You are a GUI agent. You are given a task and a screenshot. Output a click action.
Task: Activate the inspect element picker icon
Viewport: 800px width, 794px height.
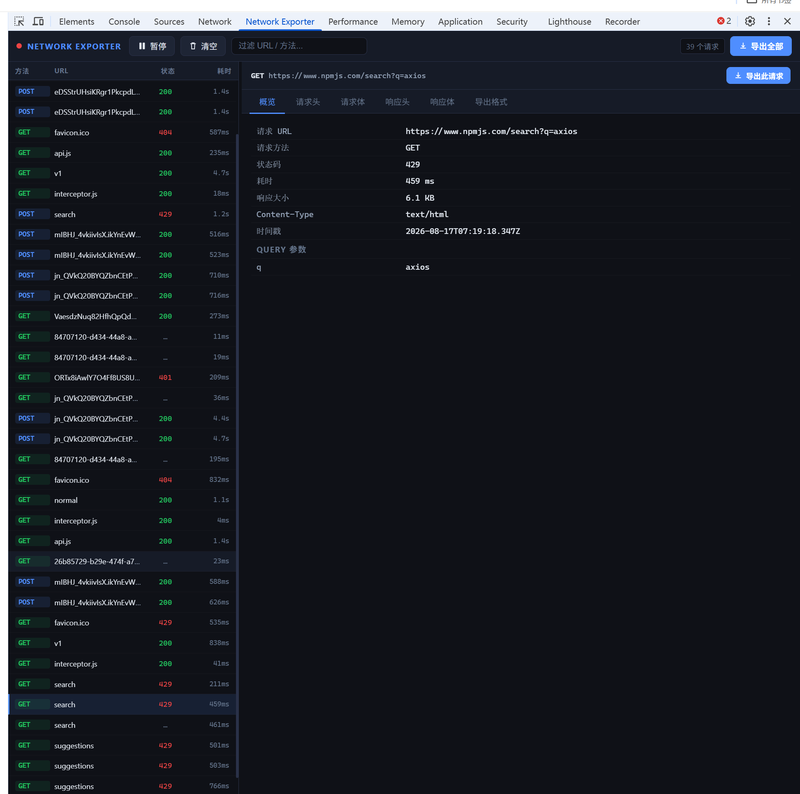pos(19,21)
